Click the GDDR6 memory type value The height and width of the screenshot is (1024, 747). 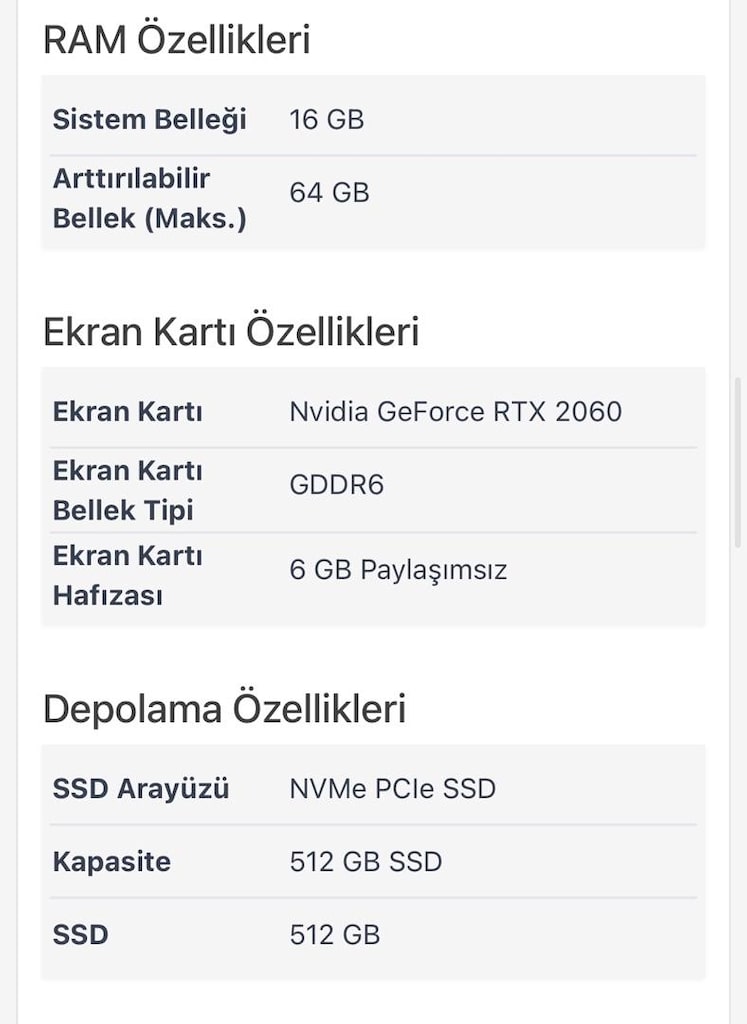point(336,485)
